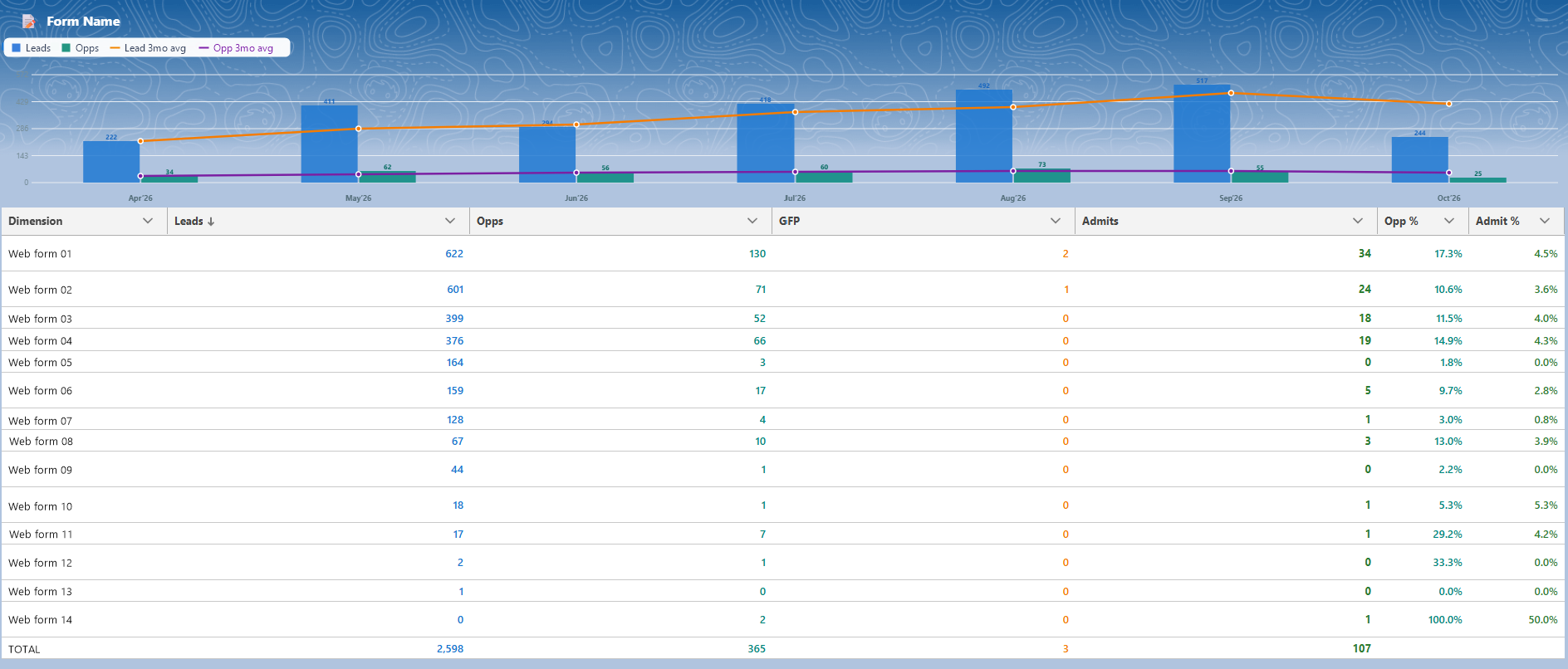Select the Web form 13 row label
The width and height of the screenshot is (1568, 669).
[40, 592]
